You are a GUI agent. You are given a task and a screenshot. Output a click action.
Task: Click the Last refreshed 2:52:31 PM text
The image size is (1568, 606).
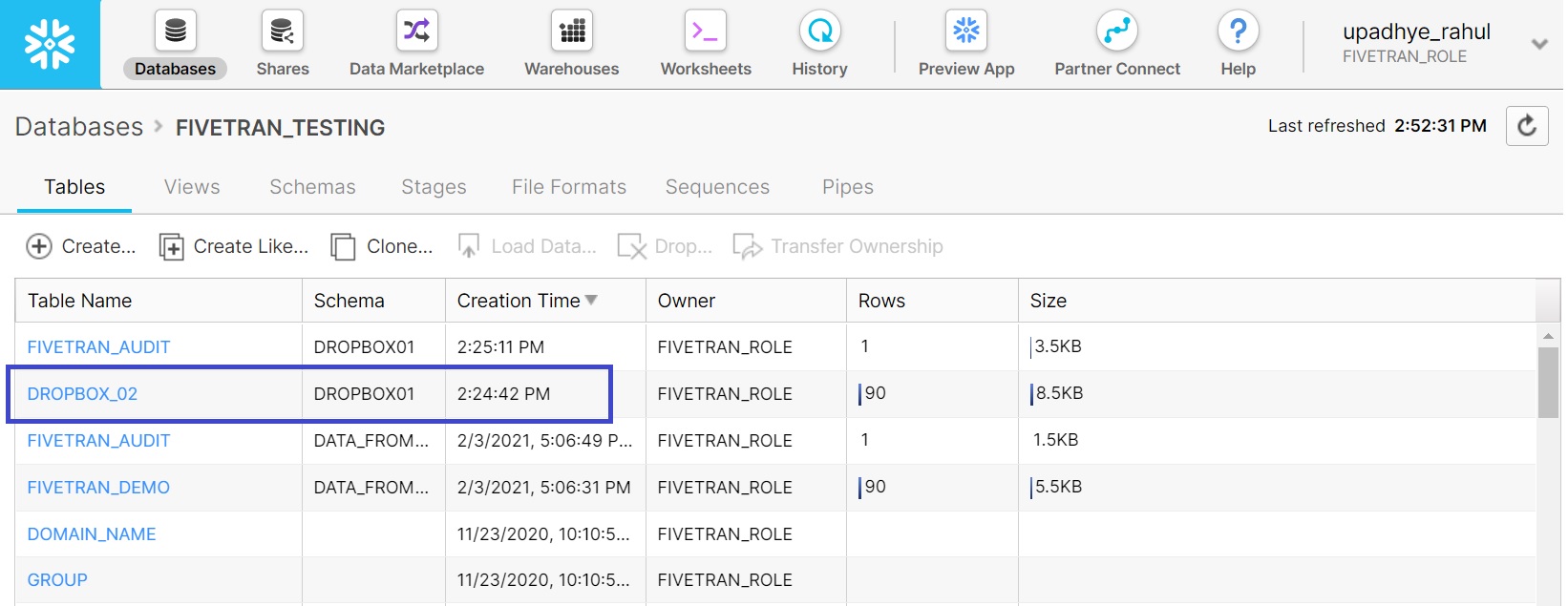[x=1377, y=126]
